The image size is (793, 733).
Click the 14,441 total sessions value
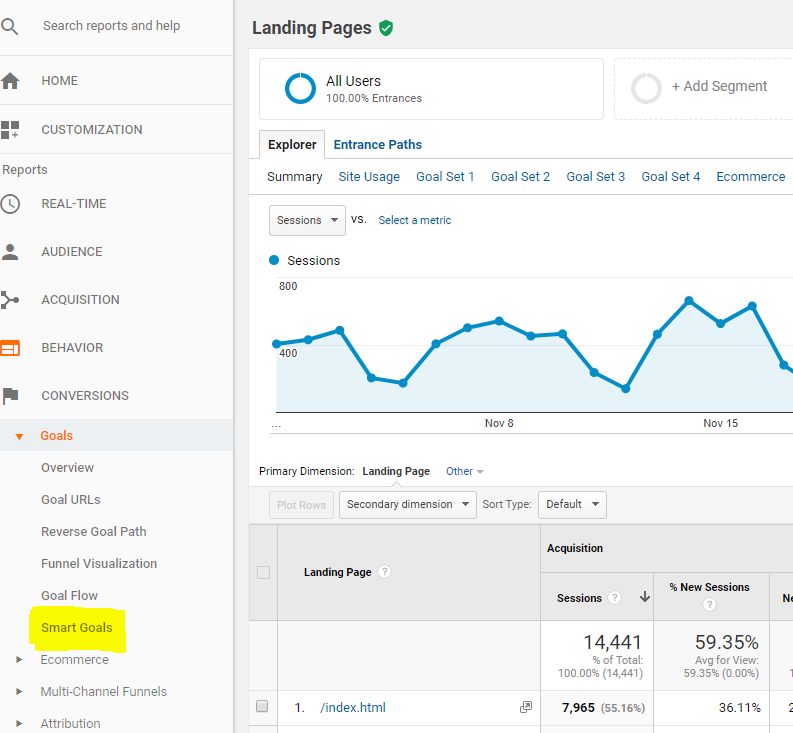[612, 642]
